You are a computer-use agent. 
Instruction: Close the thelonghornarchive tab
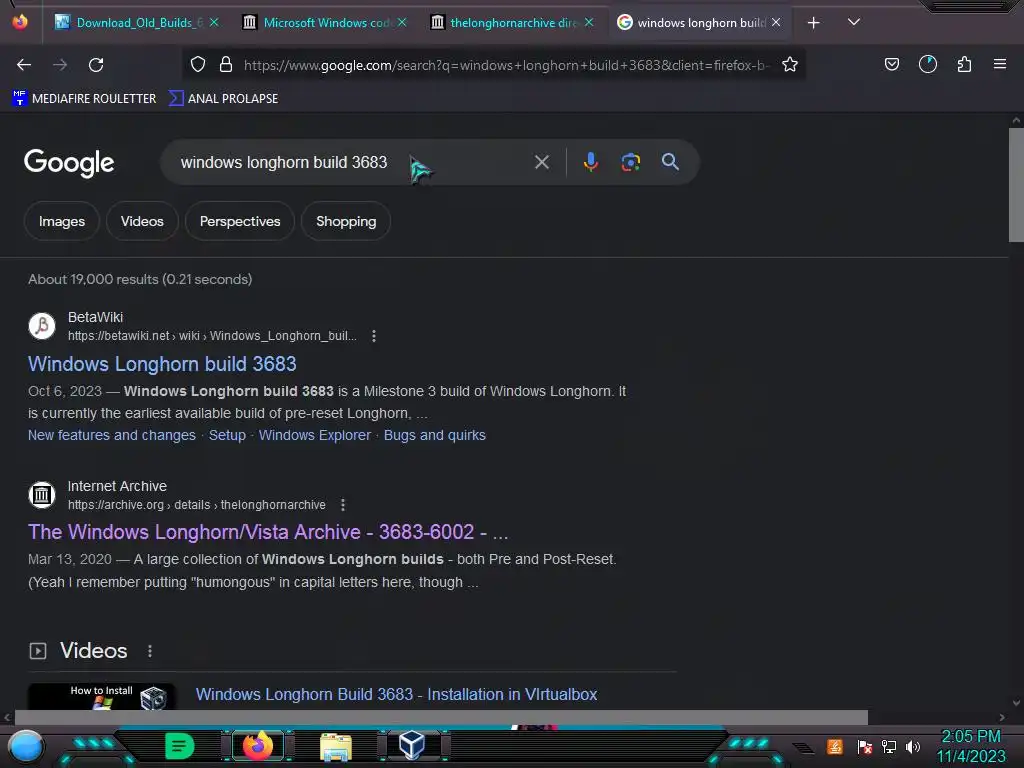click(589, 22)
